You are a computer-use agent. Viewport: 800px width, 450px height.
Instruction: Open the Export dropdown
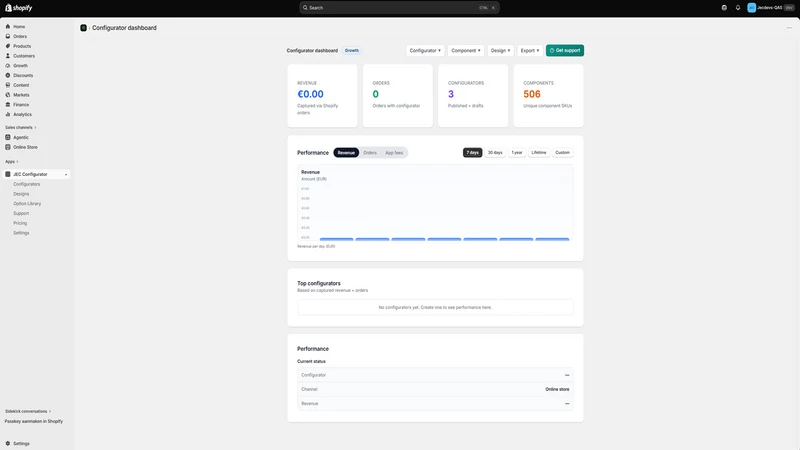pyautogui.click(x=530, y=51)
